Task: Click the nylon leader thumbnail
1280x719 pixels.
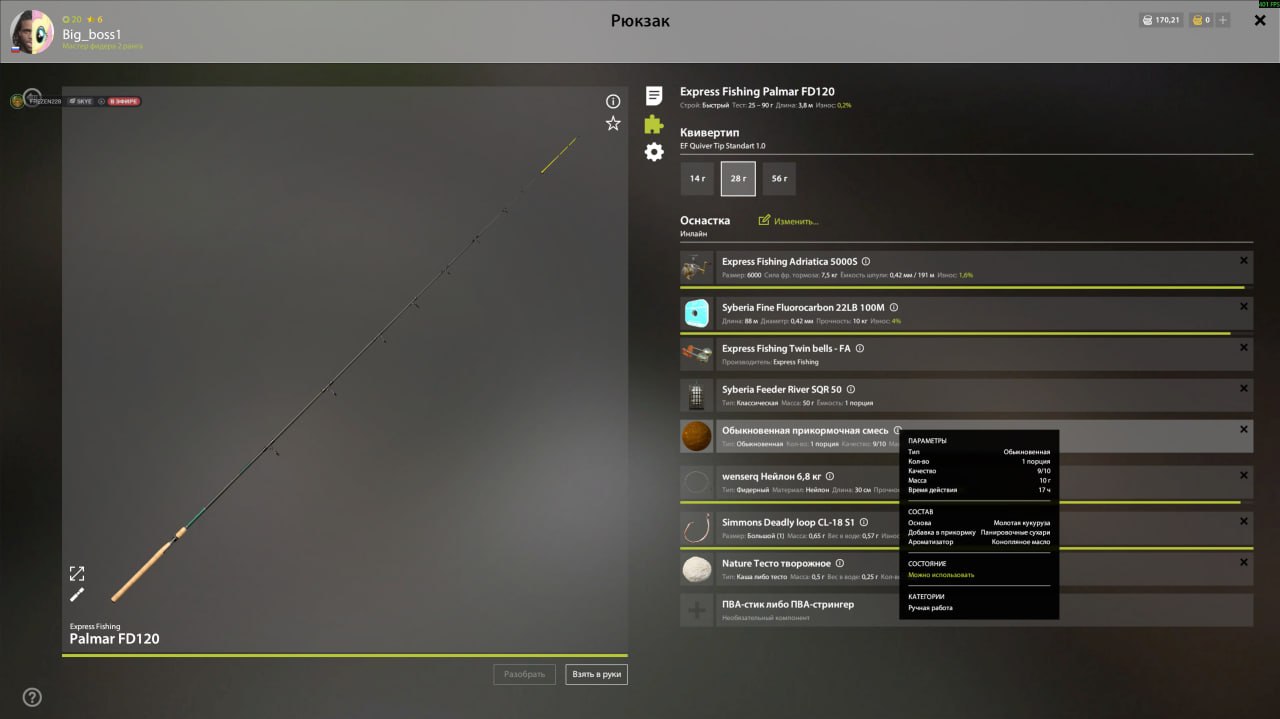Action: [697, 482]
